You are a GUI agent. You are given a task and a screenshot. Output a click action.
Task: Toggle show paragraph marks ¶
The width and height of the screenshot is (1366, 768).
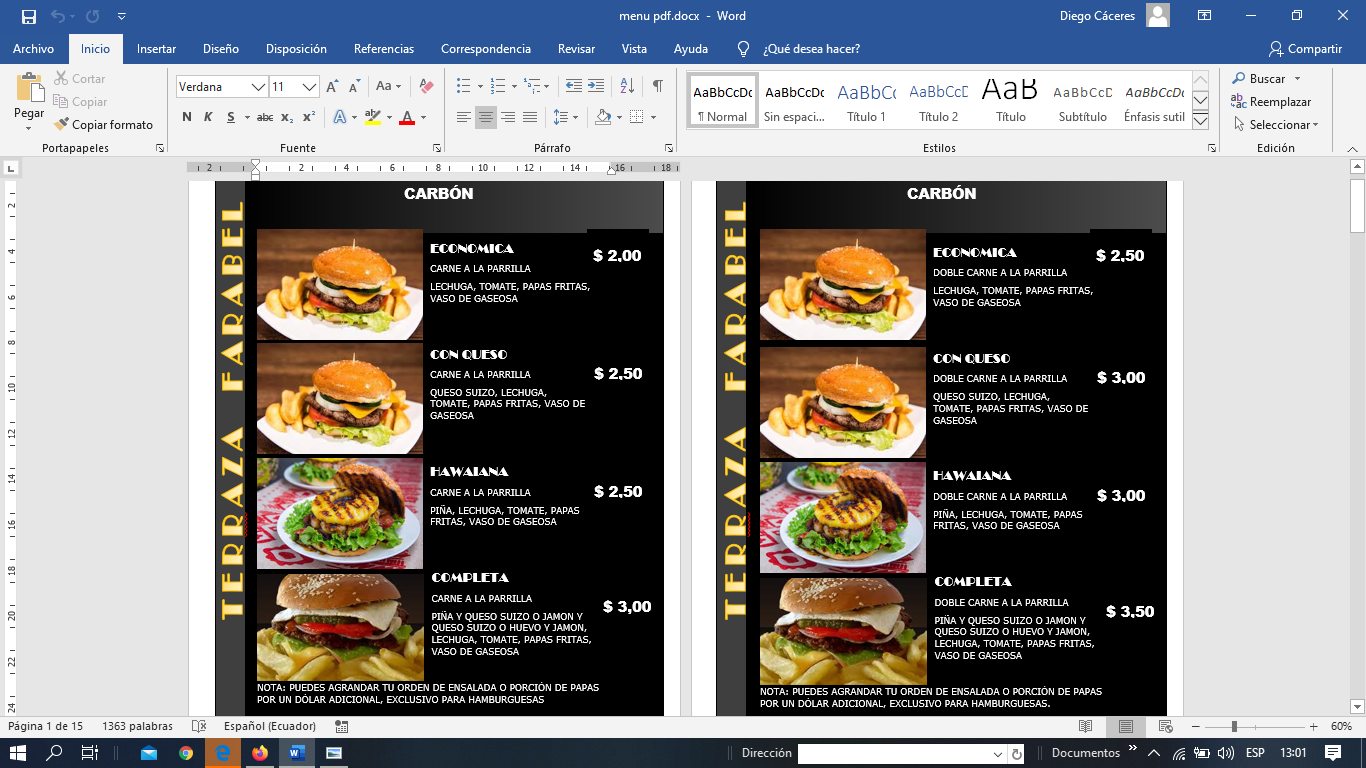point(657,86)
